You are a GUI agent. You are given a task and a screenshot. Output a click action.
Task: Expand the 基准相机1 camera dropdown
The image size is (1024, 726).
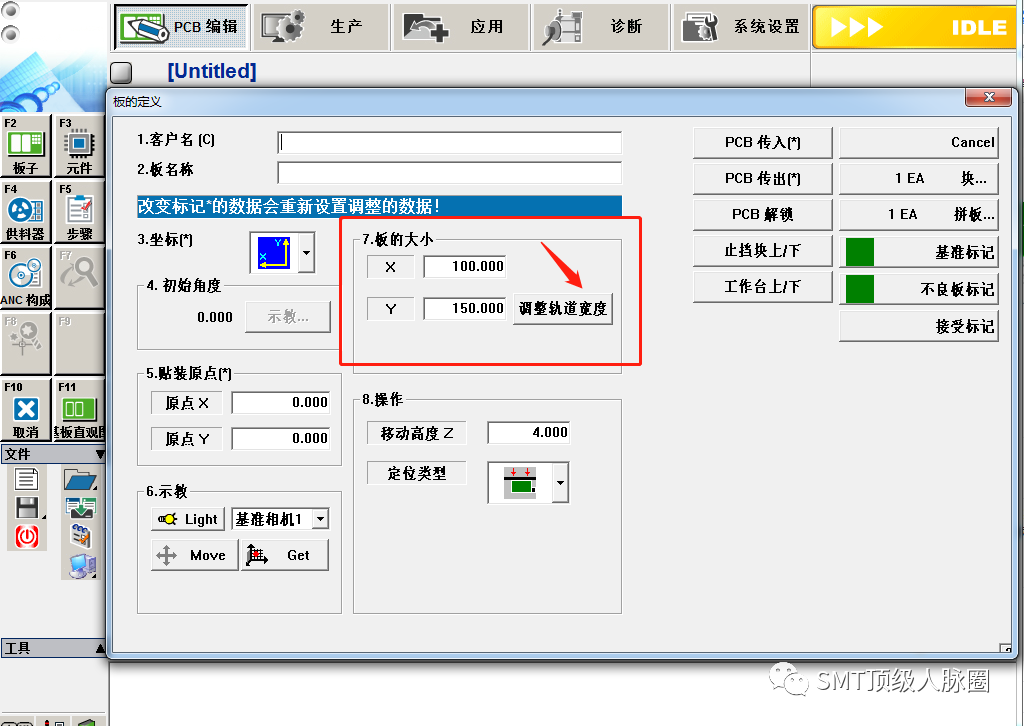(320, 519)
